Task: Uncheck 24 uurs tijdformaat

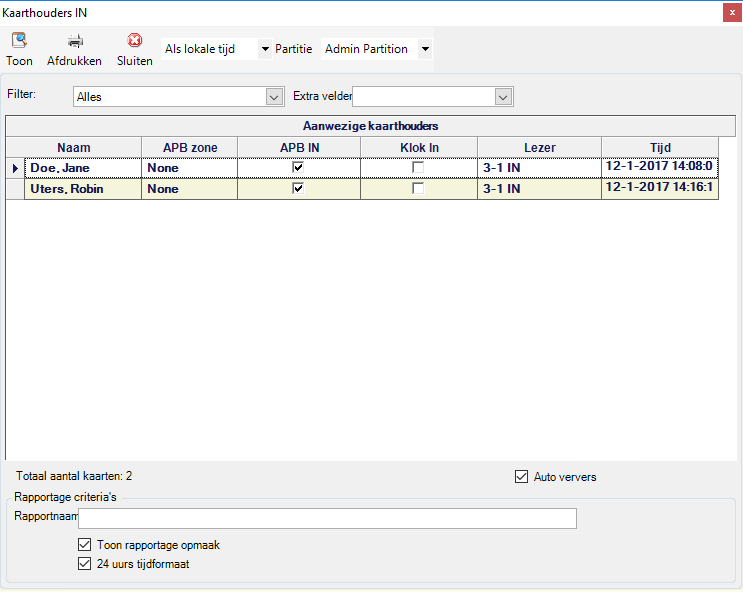Action: 84,564
